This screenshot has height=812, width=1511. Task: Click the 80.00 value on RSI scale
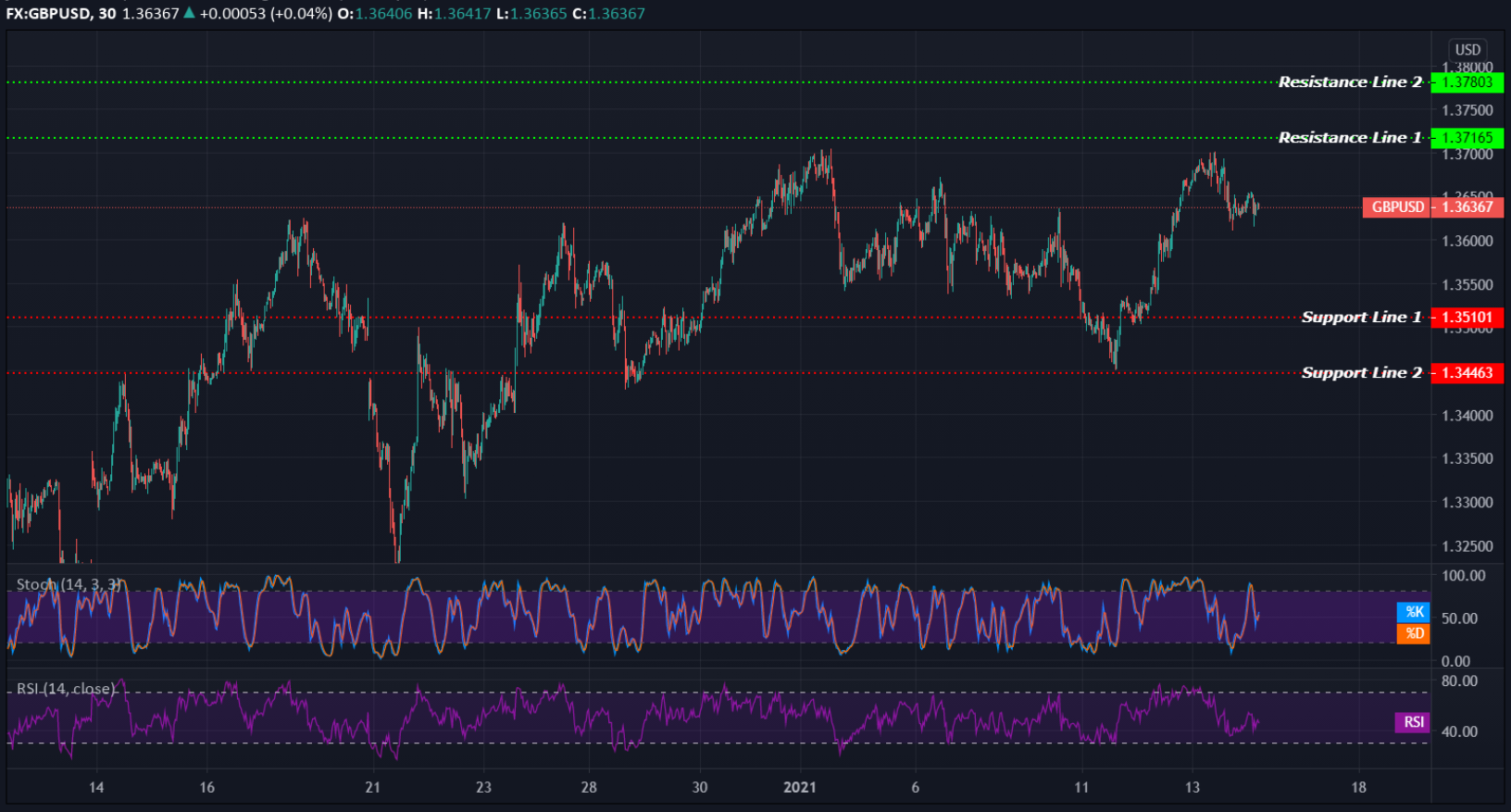pos(1460,681)
